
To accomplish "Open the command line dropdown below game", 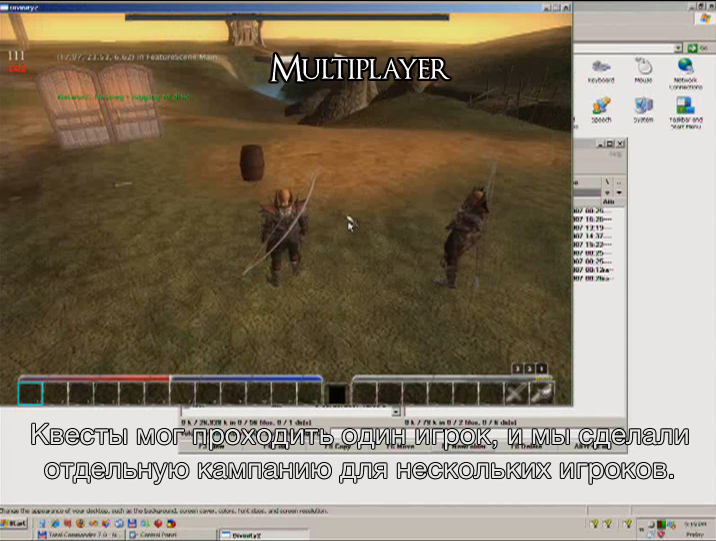I will (396, 412).
